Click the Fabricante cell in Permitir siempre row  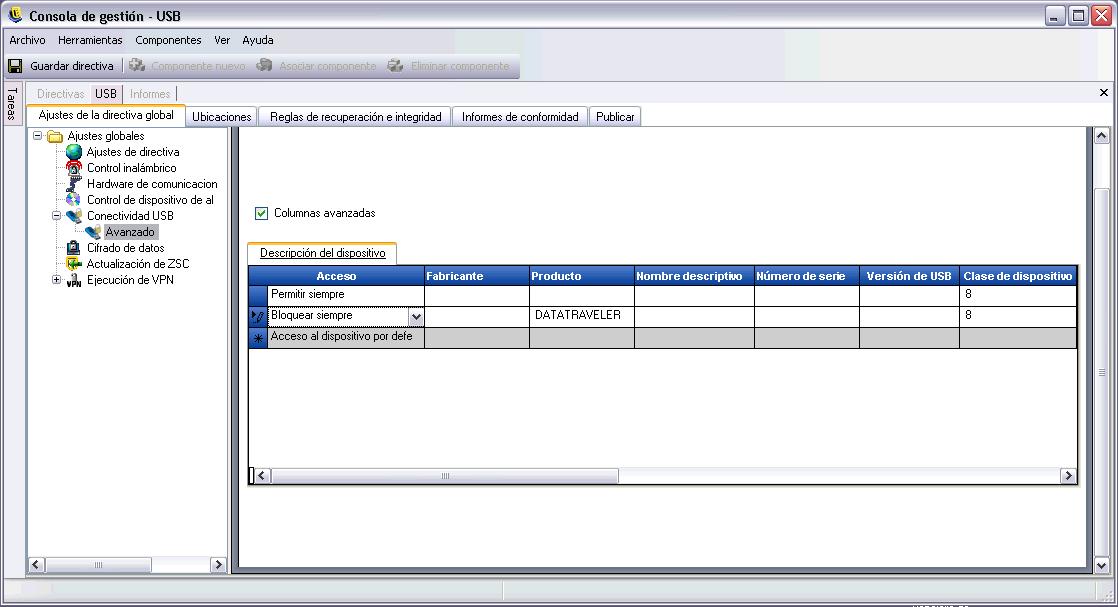coord(476,295)
